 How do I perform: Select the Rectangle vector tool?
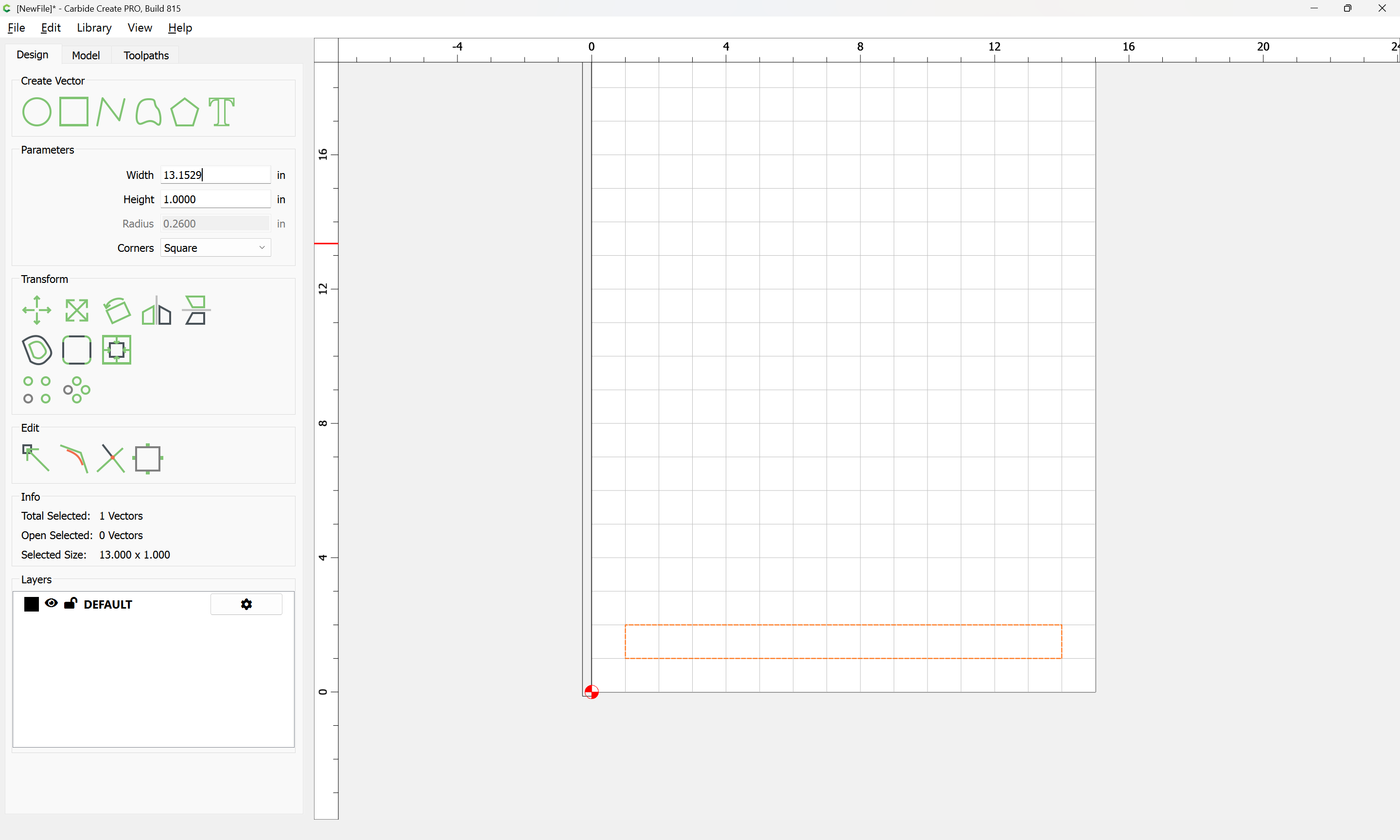74,111
